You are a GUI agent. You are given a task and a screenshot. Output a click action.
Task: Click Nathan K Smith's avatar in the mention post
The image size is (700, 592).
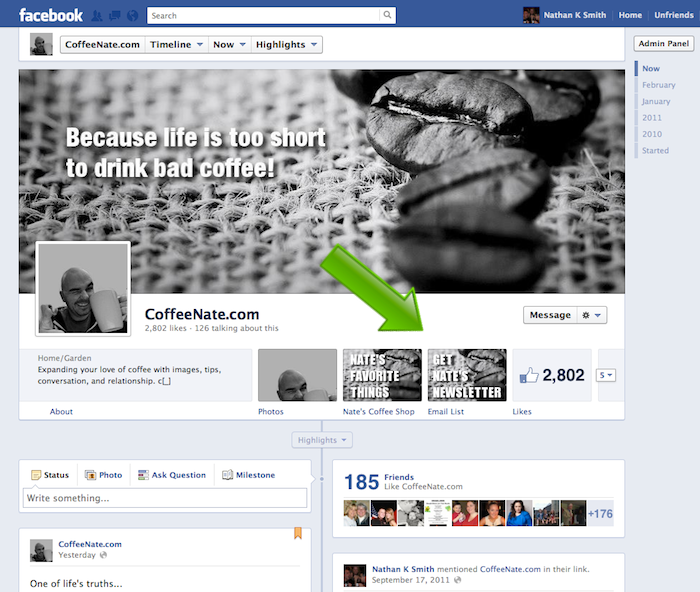coord(355,575)
